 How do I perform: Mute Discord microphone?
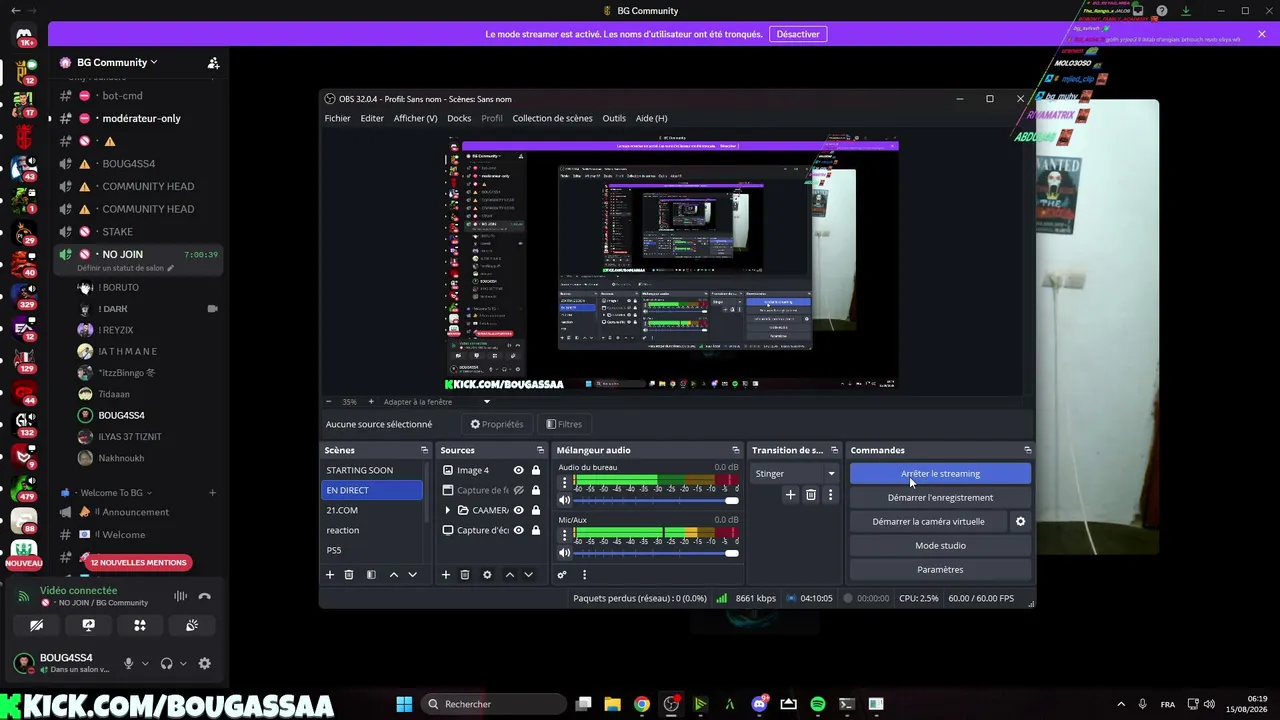point(128,663)
